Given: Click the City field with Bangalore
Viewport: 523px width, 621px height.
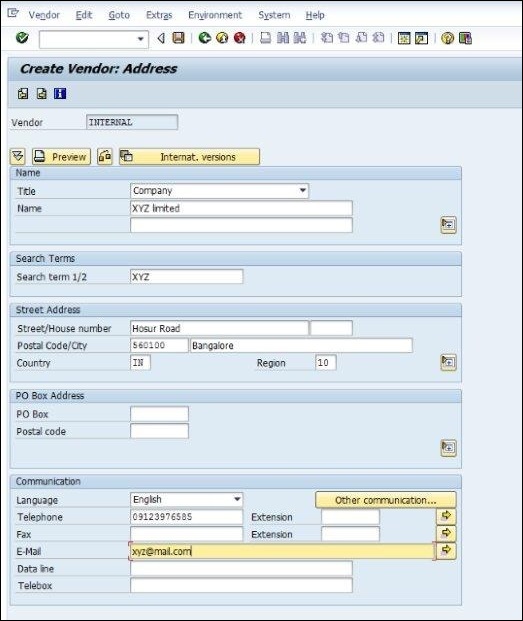Looking at the screenshot, I should coord(301,345).
